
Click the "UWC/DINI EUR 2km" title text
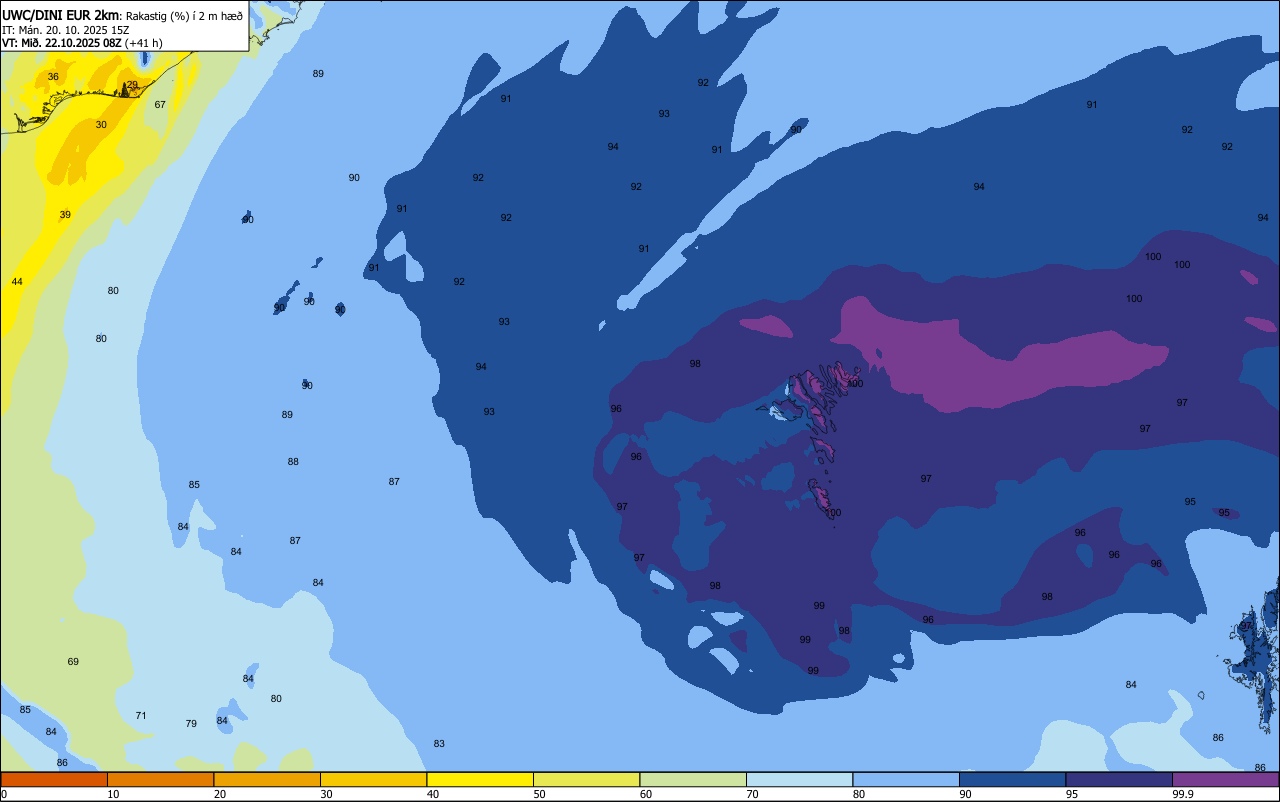click(61, 15)
